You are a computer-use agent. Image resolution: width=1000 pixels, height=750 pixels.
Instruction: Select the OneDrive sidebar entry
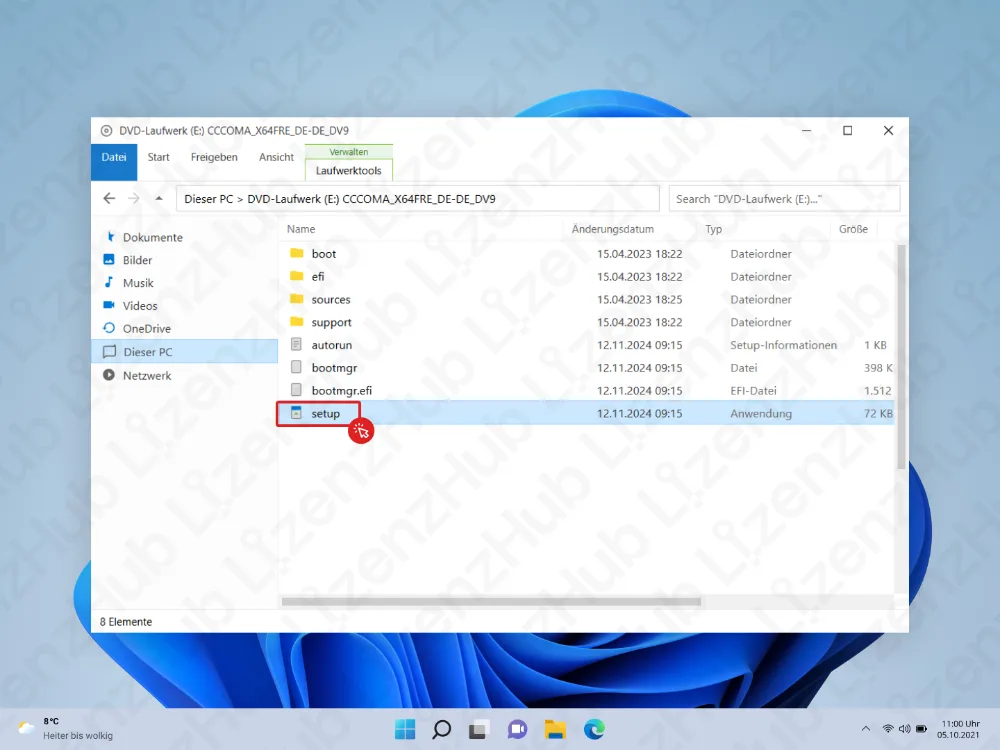(x=147, y=328)
